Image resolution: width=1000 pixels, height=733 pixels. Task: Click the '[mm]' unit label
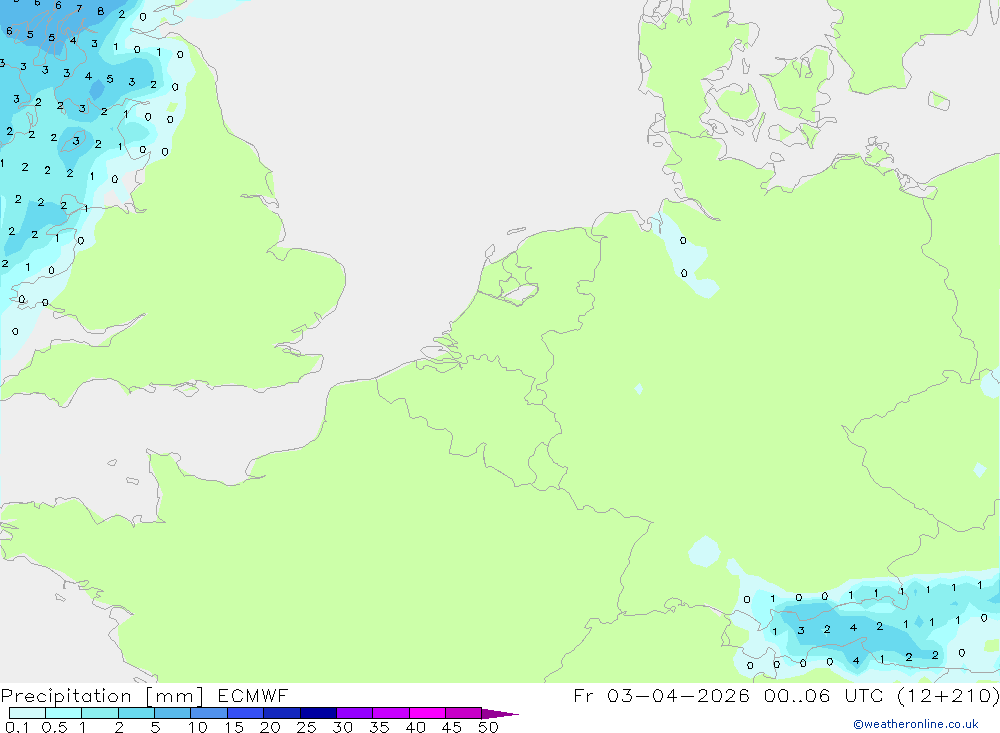[x=175, y=696]
